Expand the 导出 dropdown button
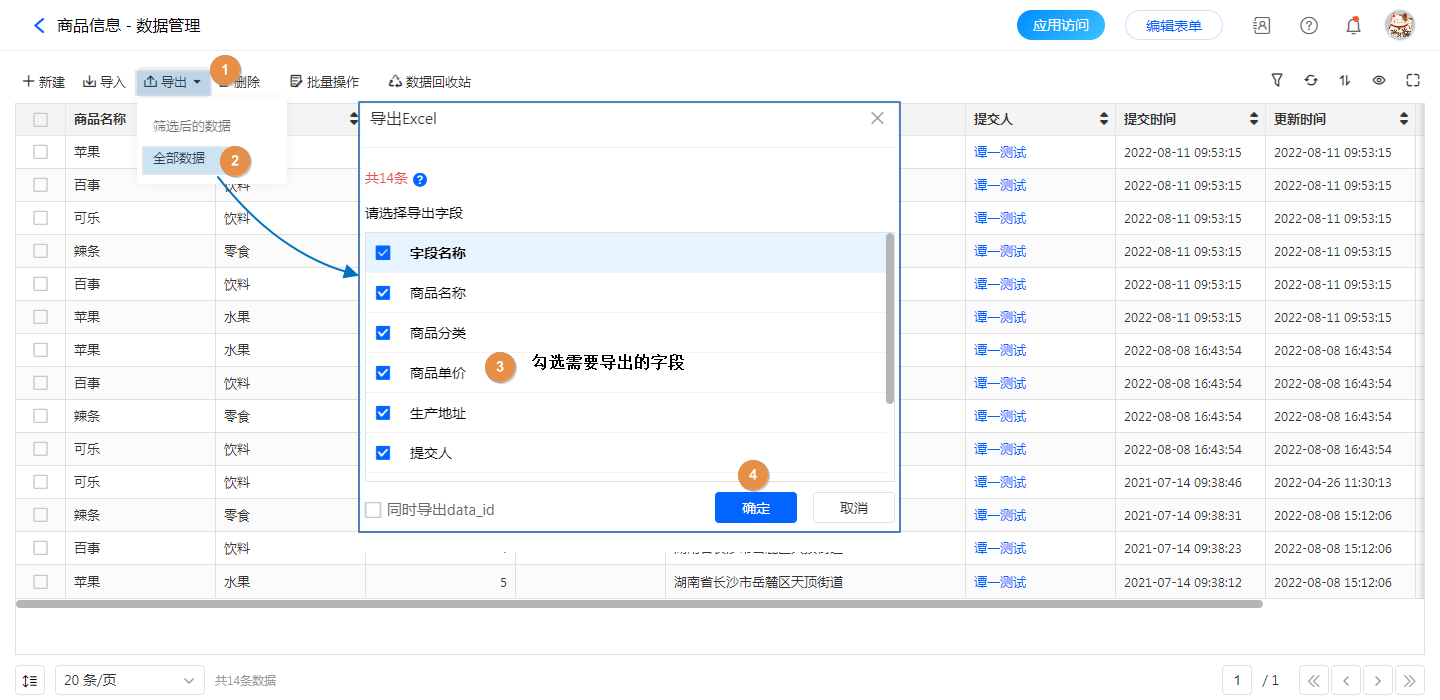Image resolution: width=1440 pixels, height=700 pixels. point(173,82)
